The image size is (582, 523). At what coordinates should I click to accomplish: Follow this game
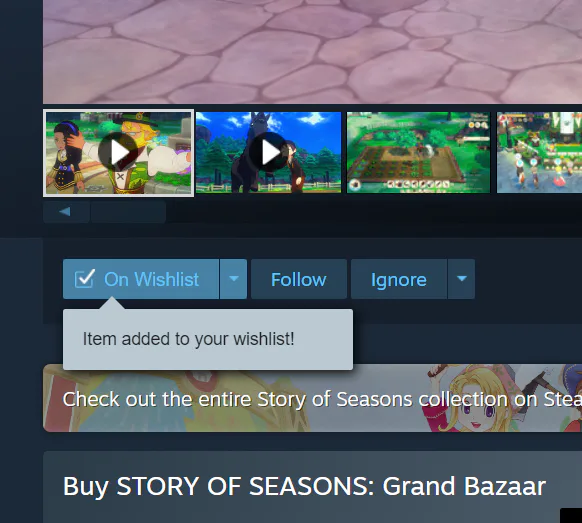point(299,279)
